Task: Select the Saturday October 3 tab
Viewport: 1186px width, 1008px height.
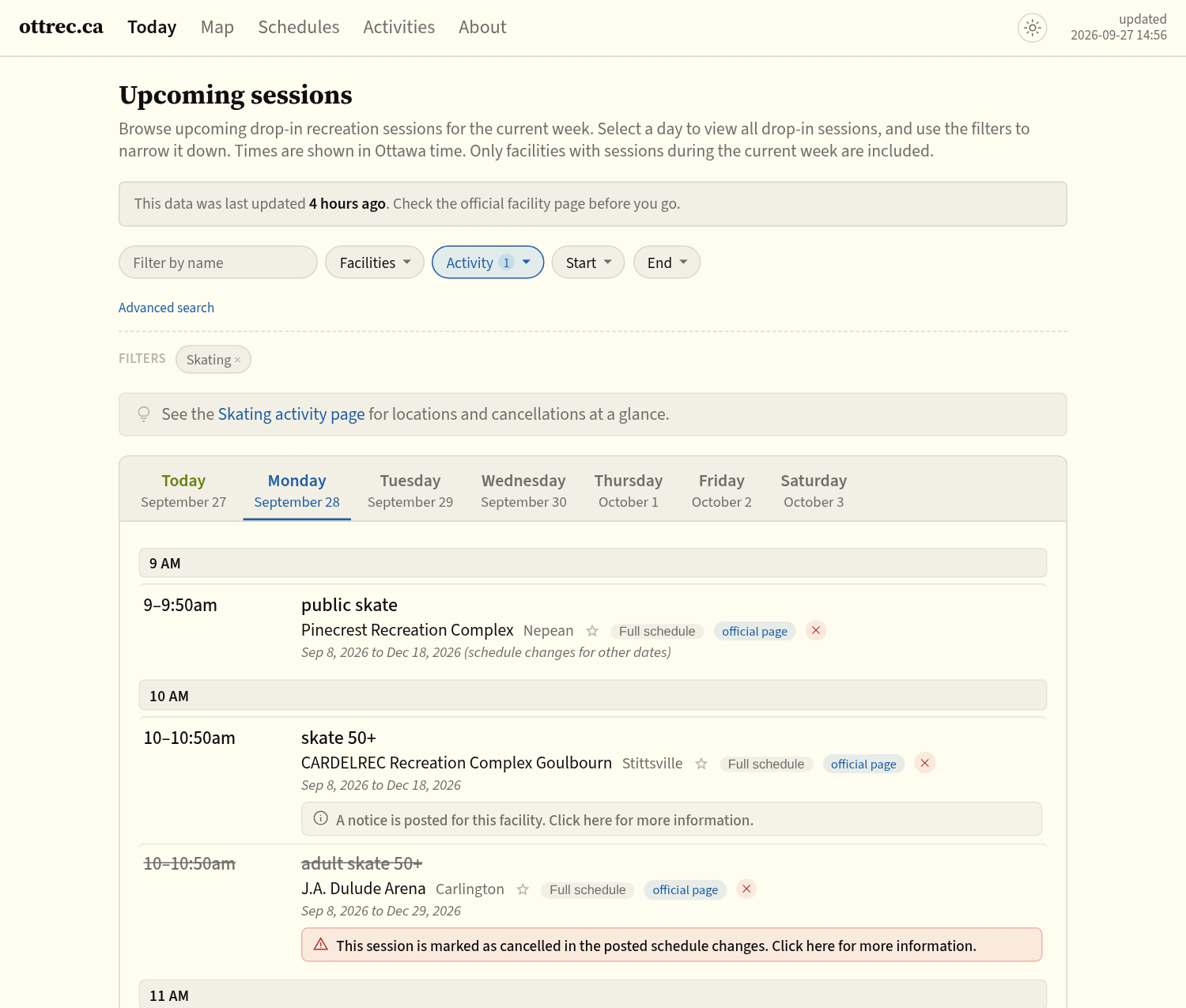Action: [x=814, y=490]
